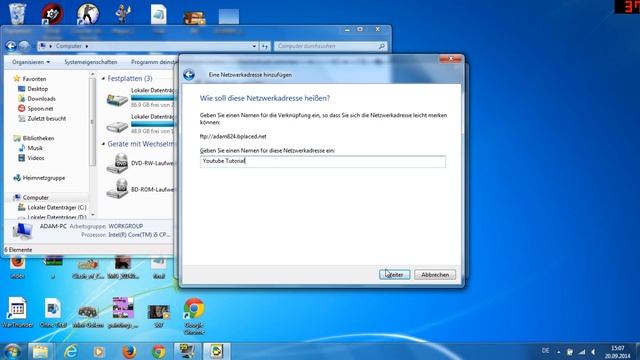Image resolution: width=640 pixels, height=360 pixels.
Task: Open Zuletzt besucht in the navigation pane
Action: pos(47,118)
